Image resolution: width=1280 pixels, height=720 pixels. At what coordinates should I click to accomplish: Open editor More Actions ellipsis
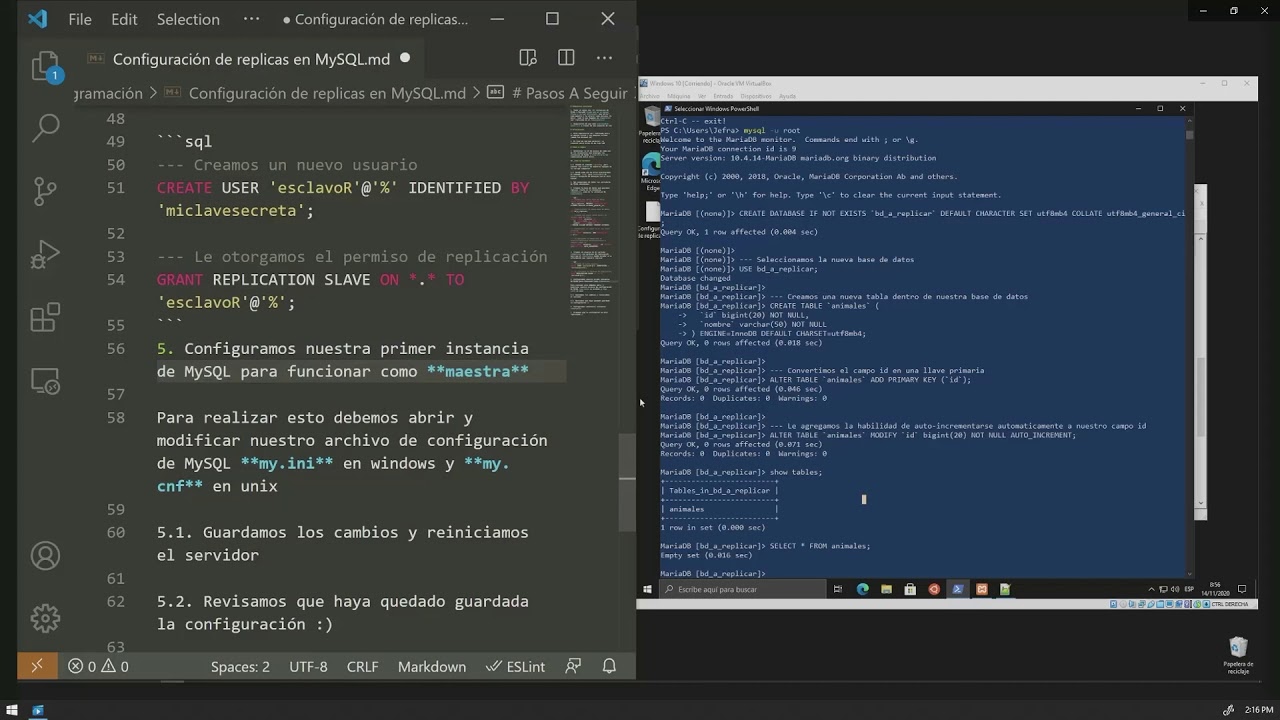pyautogui.click(x=604, y=58)
